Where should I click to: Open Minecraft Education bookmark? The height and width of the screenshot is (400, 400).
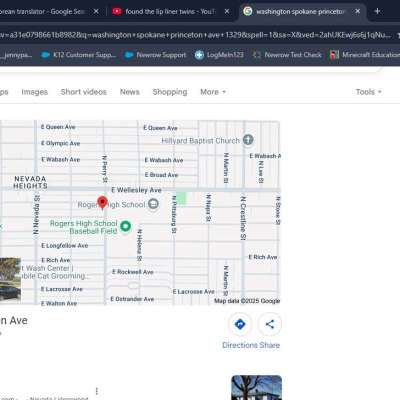coord(365,55)
